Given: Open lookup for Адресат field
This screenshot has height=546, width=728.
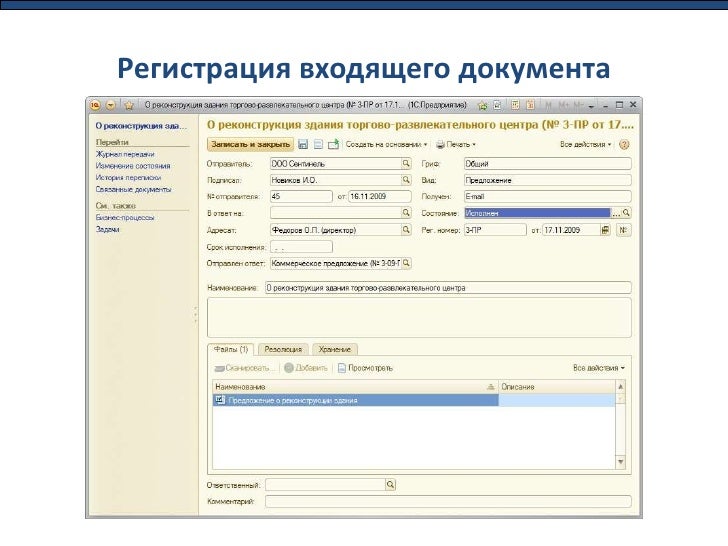Looking at the screenshot, I should pyautogui.click(x=406, y=230).
